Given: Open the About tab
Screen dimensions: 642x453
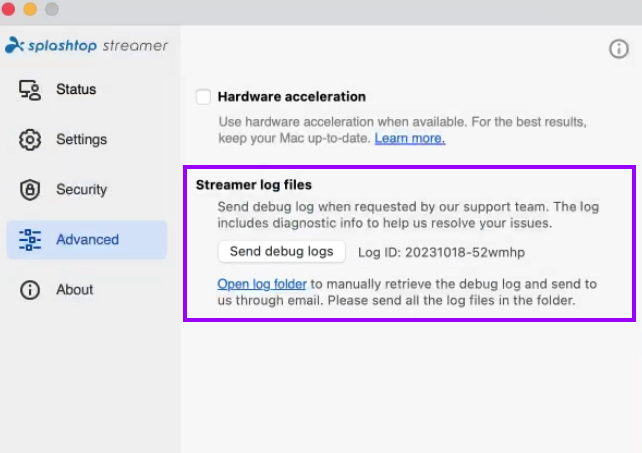Looking at the screenshot, I should 75,290.
